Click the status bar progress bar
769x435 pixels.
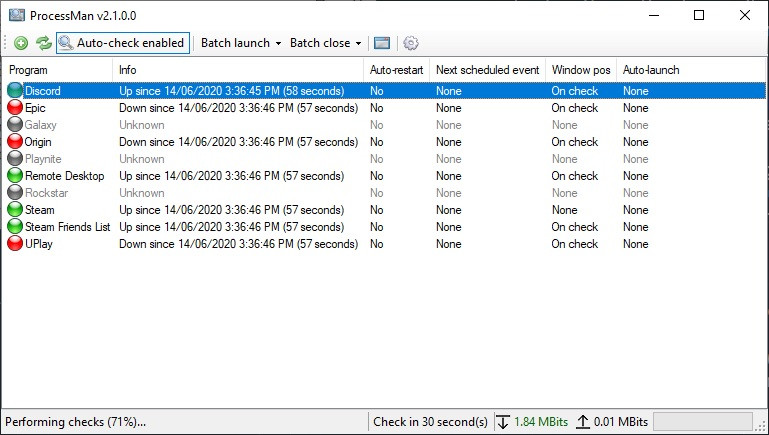point(703,421)
